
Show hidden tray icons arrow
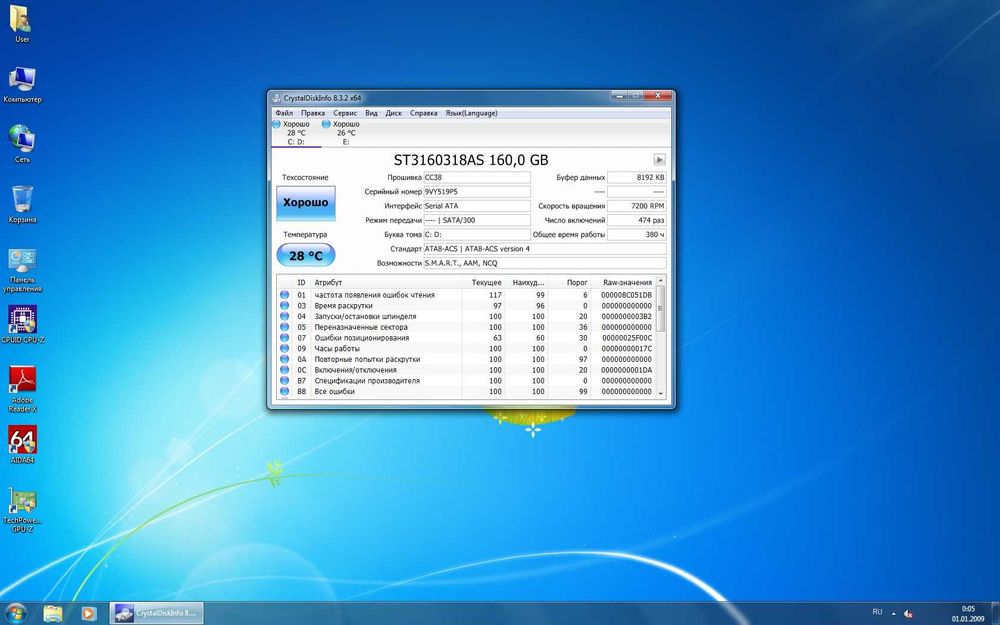click(x=893, y=614)
